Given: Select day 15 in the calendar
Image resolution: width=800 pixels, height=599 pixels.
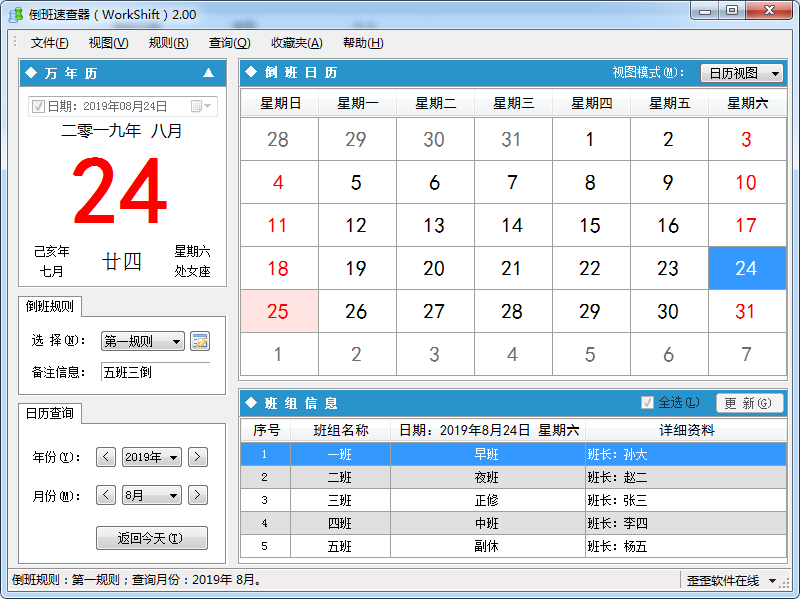Looking at the screenshot, I should coord(591,226).
